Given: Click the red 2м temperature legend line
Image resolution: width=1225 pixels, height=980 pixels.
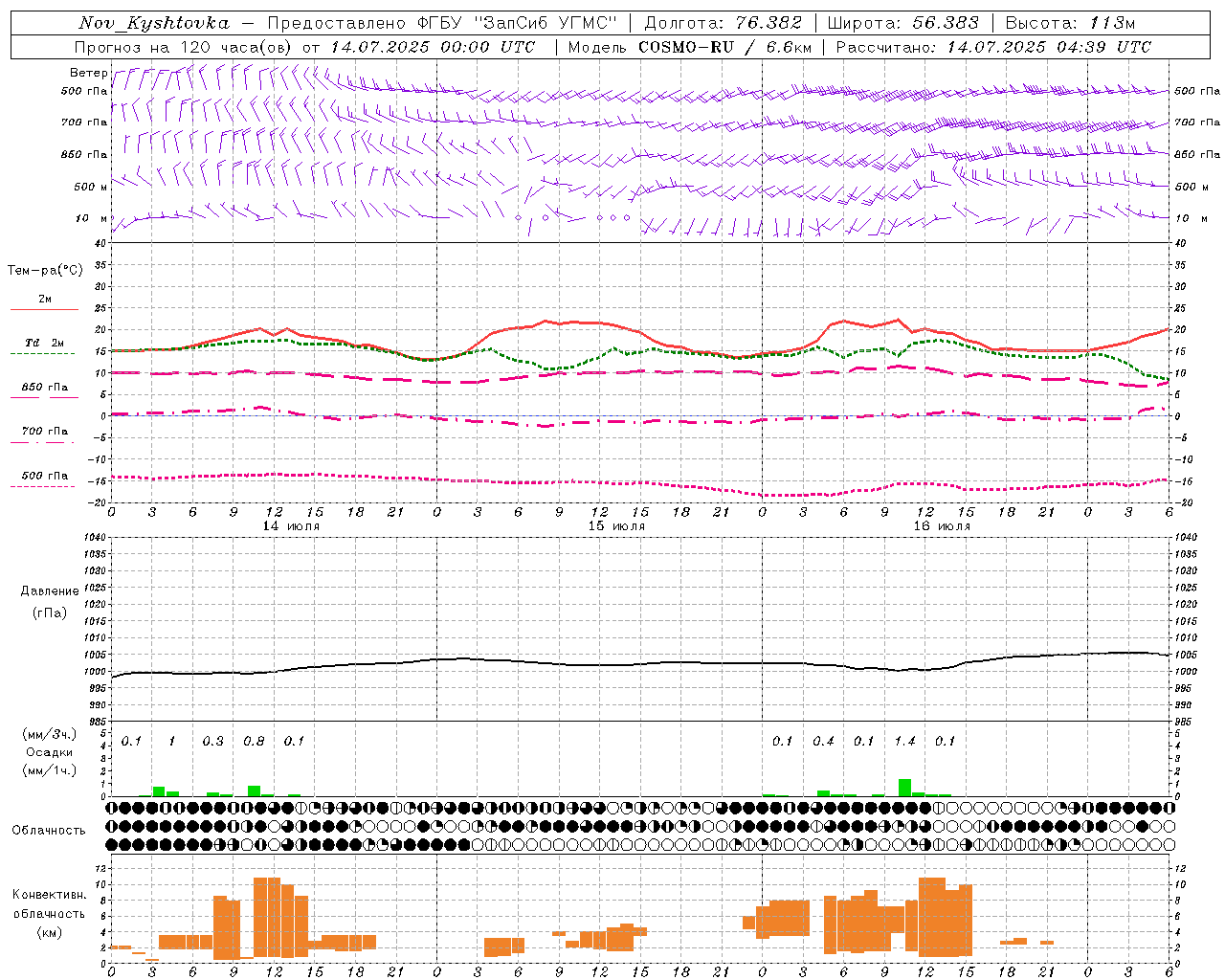Looking at the screenshot, I should click(x=44, y=309).
